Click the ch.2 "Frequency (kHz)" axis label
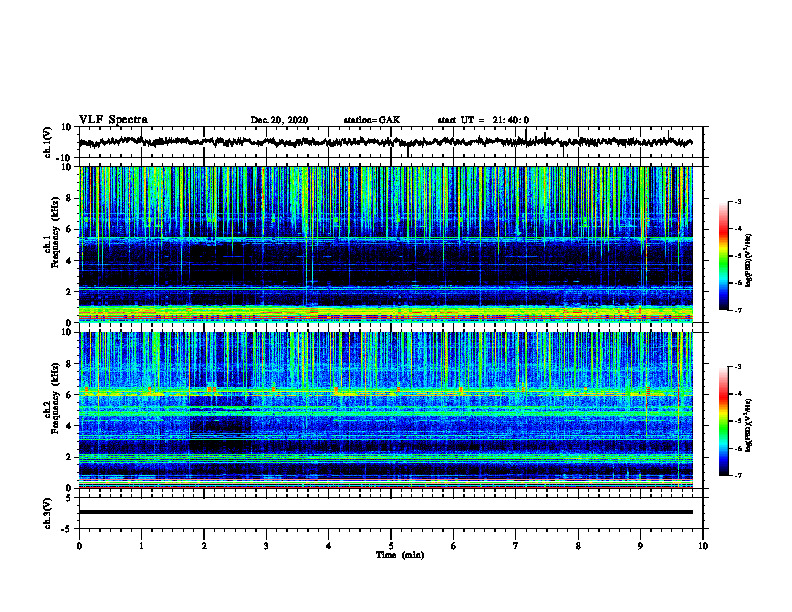The height and width of the screenshot is (612, 792). pos(56,398)
